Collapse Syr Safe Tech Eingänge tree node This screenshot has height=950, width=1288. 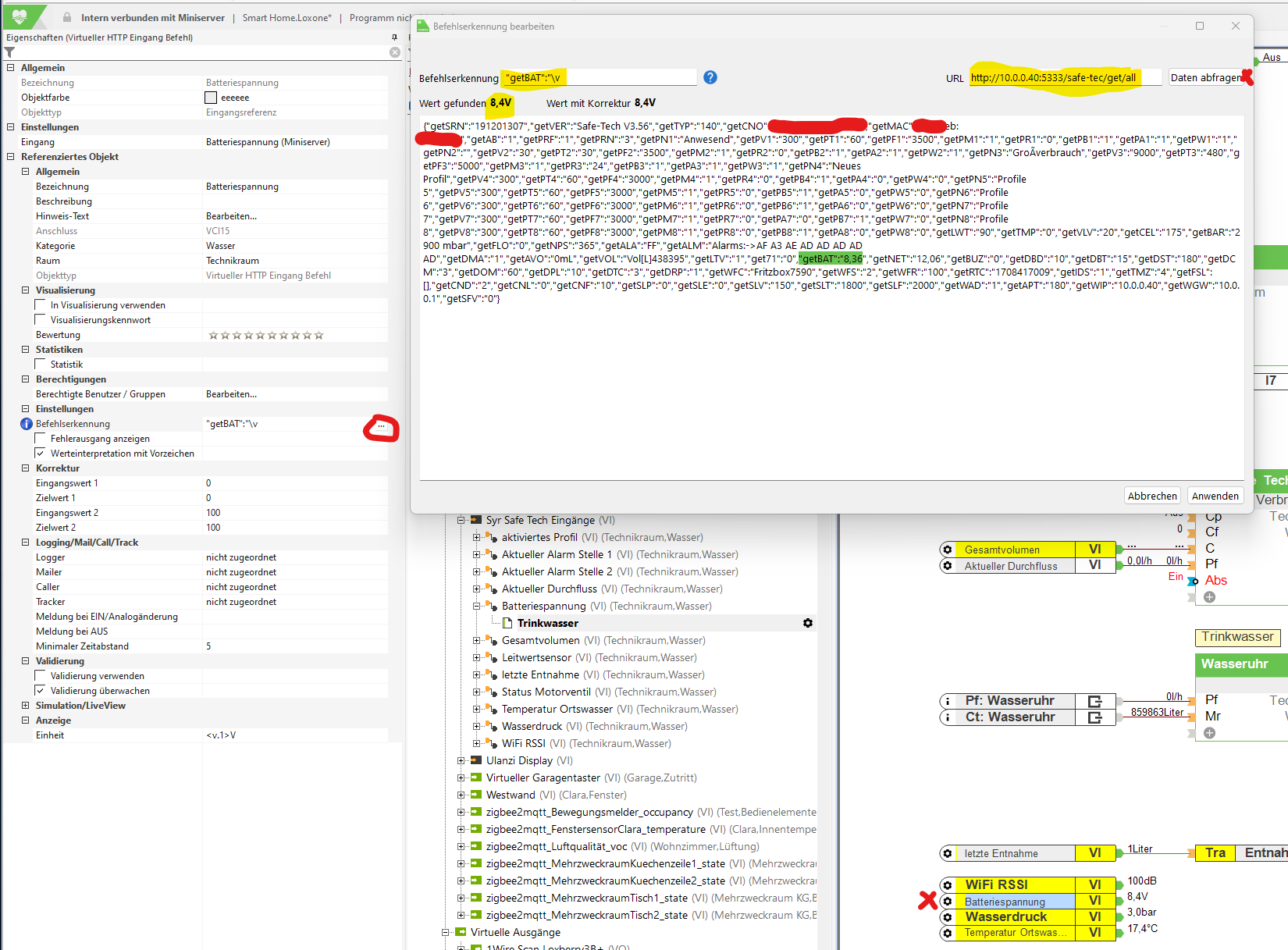[x=461, y=520]
